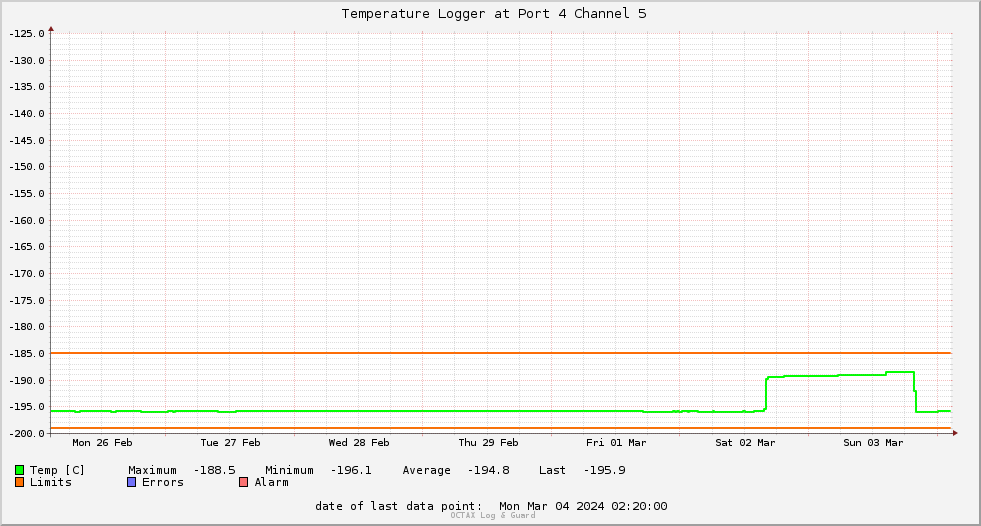Click the -170.0 y-axis label
The width and height of the screenshot is (981, 526).
(26, 274)
